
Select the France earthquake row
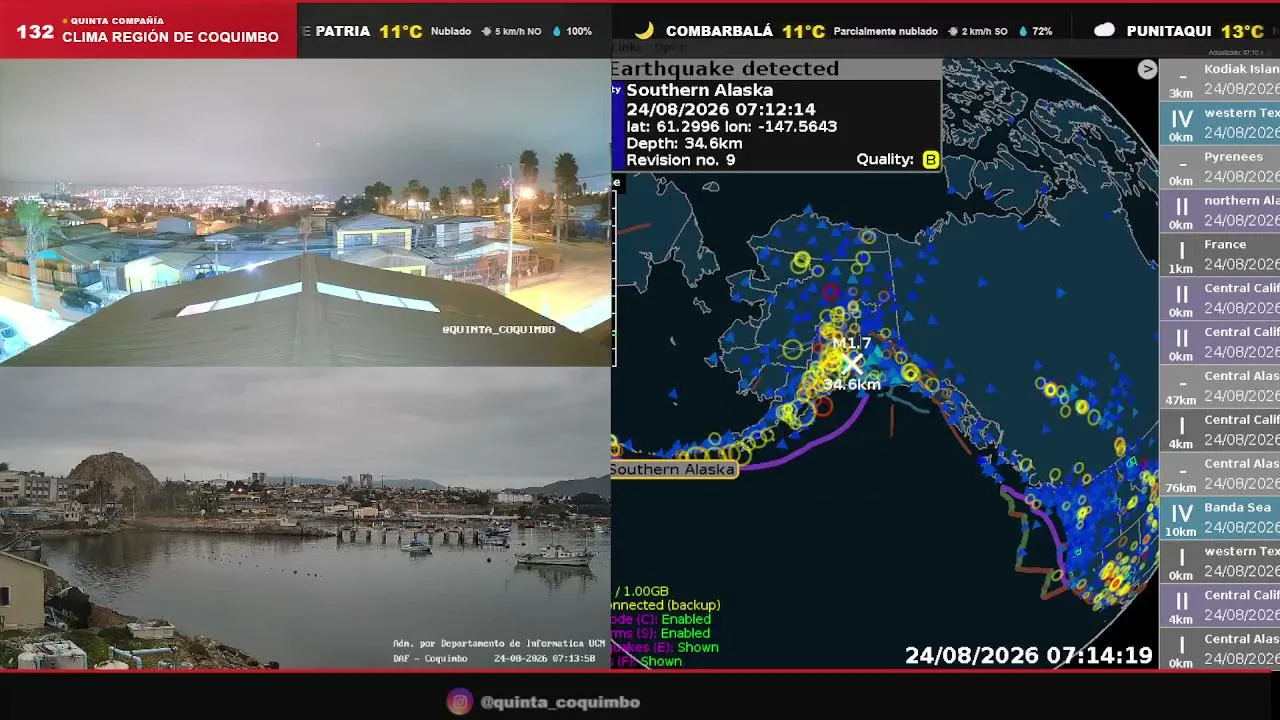pos(1220,255)
